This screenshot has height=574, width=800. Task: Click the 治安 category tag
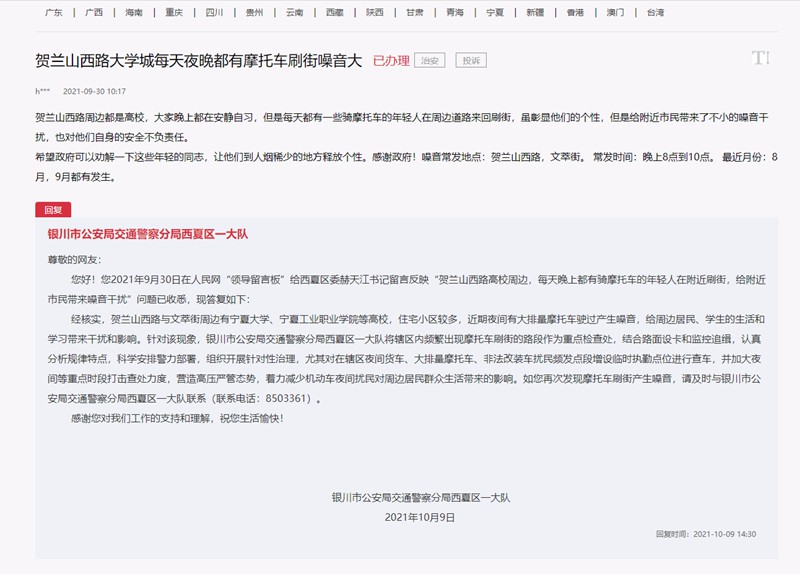429,61
